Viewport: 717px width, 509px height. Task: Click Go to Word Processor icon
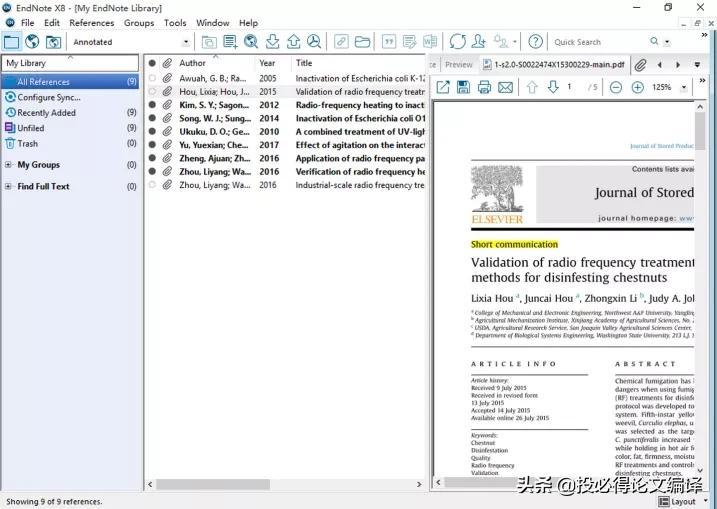(430, 42)
